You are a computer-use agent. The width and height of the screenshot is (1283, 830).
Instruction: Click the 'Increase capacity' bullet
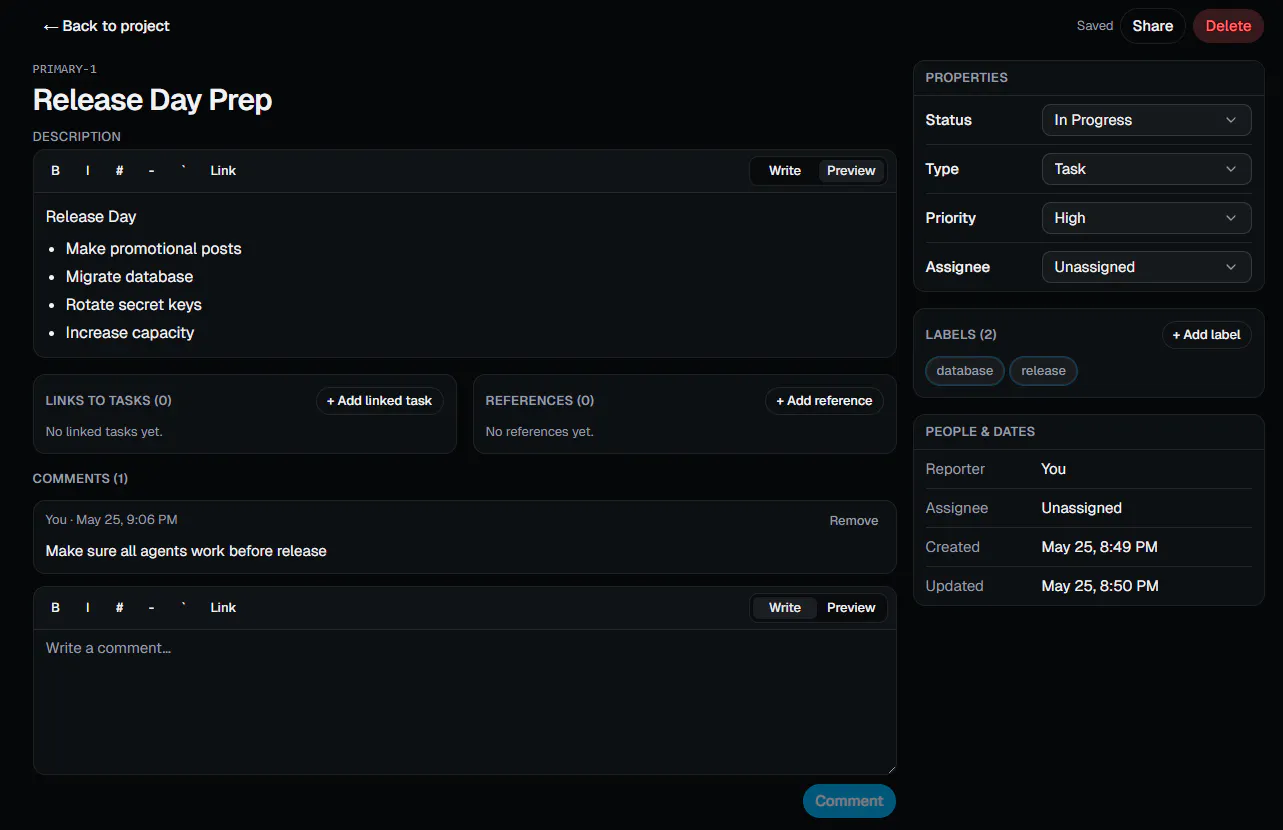(130, 333)
